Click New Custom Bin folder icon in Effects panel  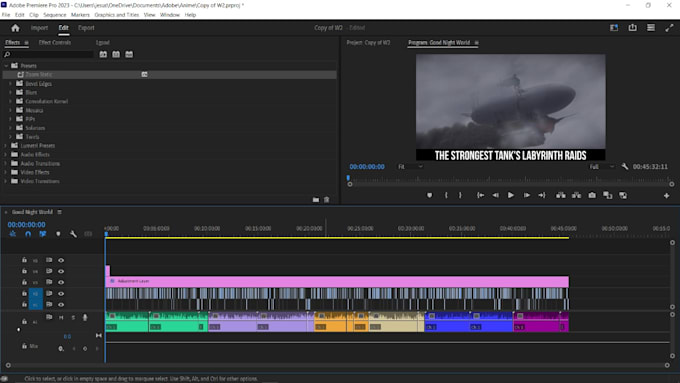(x=316, y=200)
